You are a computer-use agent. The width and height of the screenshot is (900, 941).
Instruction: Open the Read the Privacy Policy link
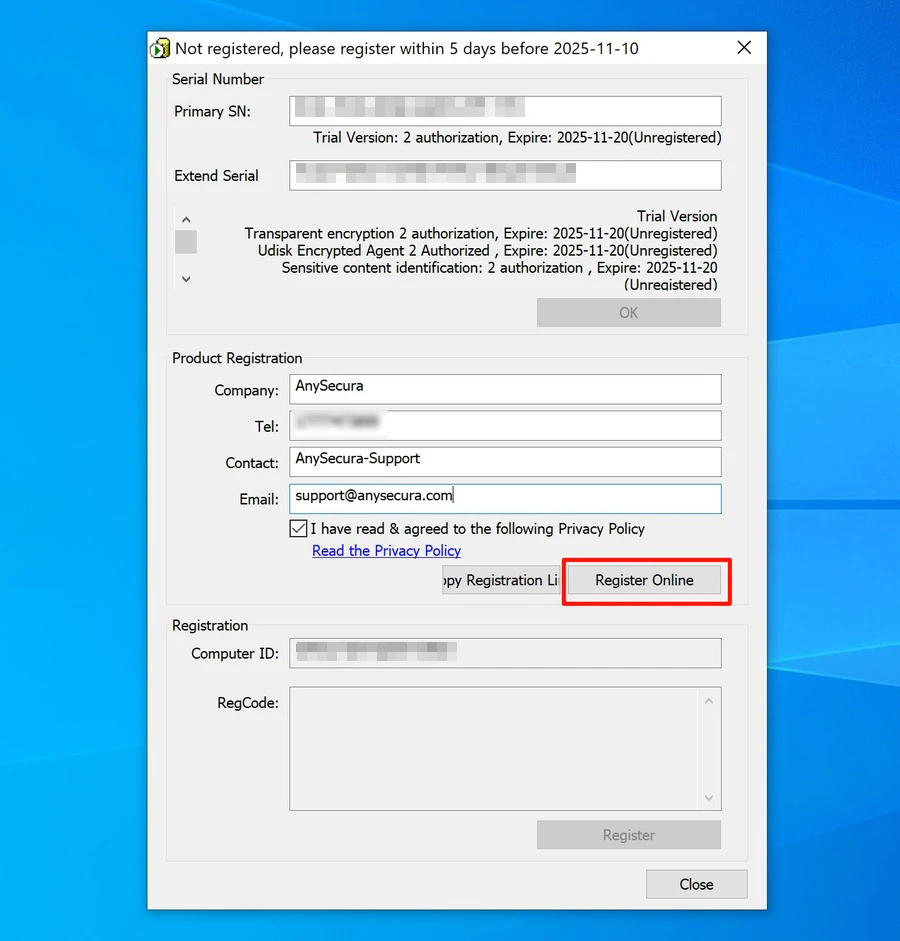(386, 550)
